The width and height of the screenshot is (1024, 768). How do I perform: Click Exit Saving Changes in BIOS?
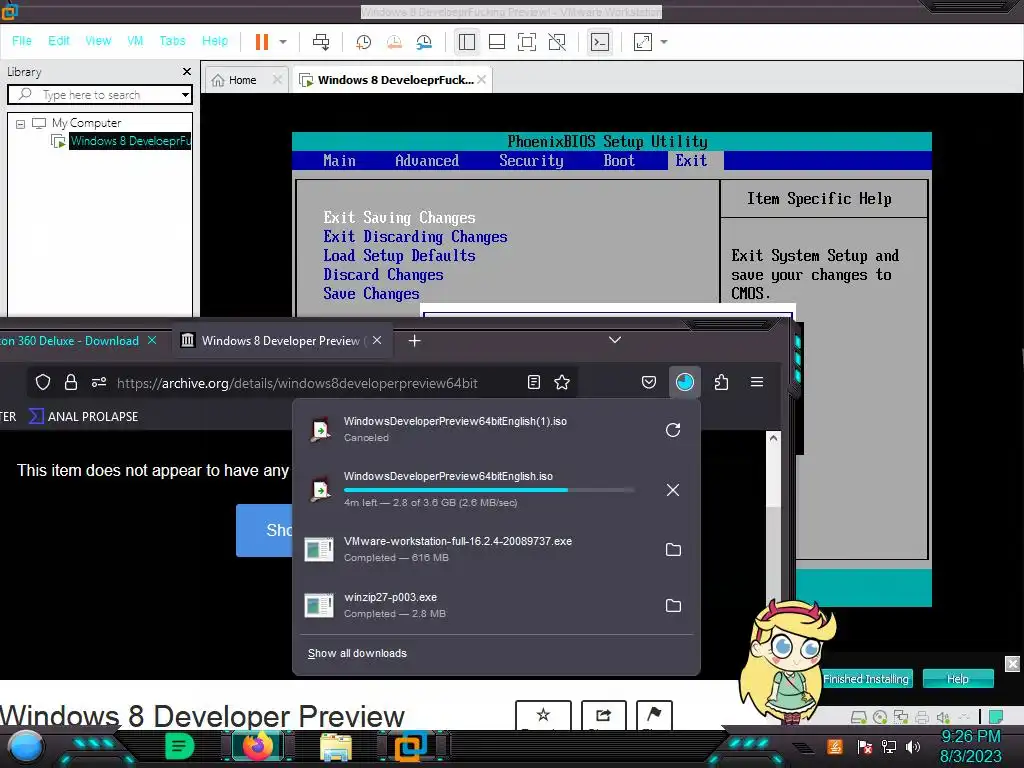pos(400,217)
